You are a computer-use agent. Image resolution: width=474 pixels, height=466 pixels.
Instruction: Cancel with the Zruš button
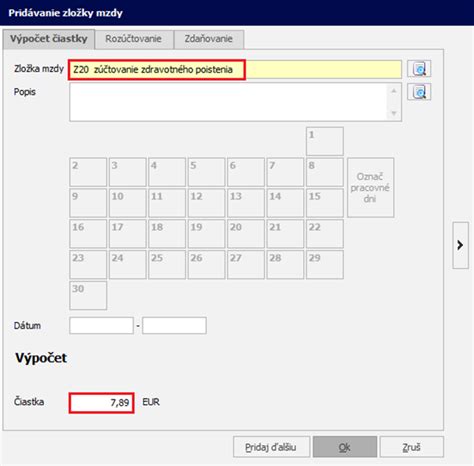tap(412, 447)
